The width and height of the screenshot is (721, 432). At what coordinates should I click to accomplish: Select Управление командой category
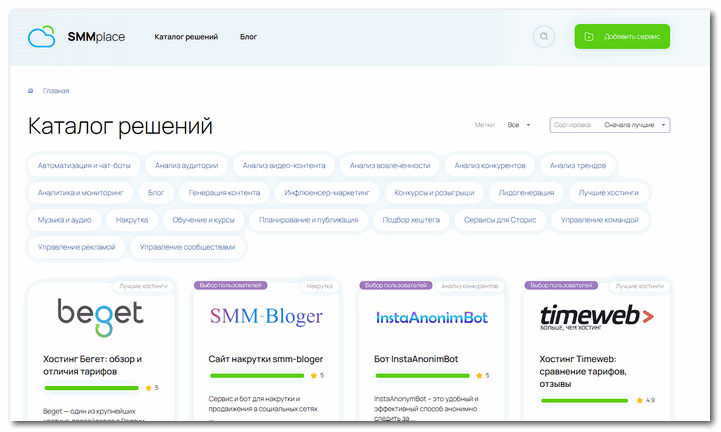point(600,219)
